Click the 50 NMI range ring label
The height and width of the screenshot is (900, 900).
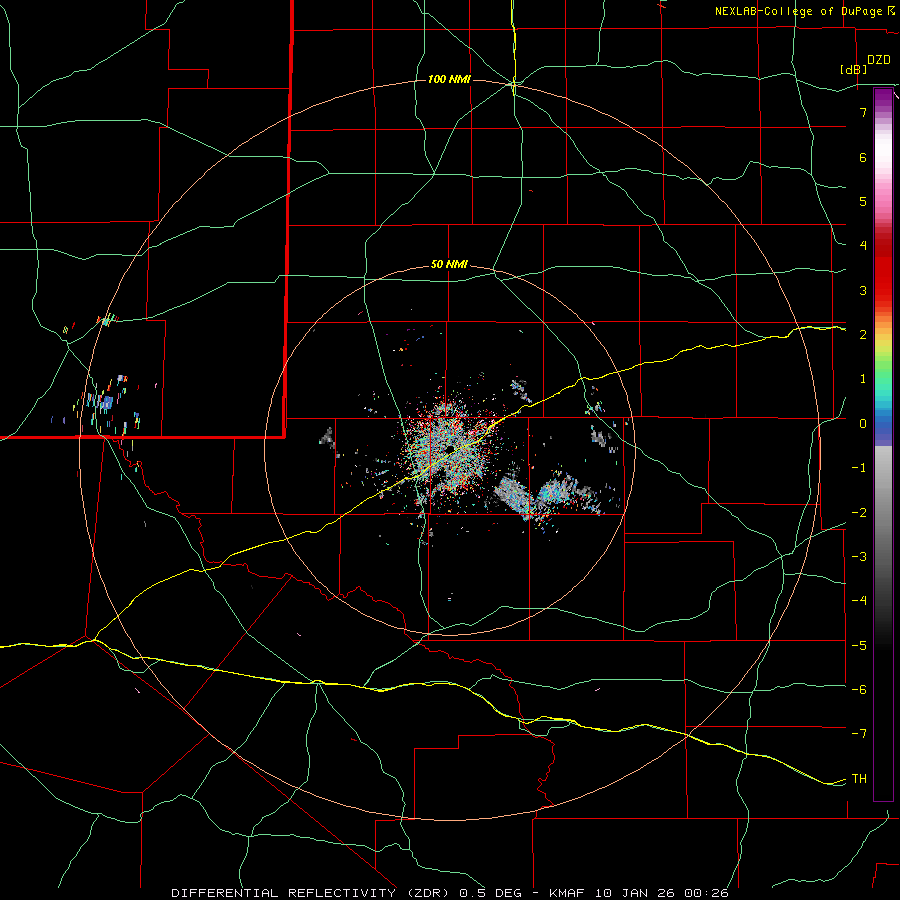[449, 265]
